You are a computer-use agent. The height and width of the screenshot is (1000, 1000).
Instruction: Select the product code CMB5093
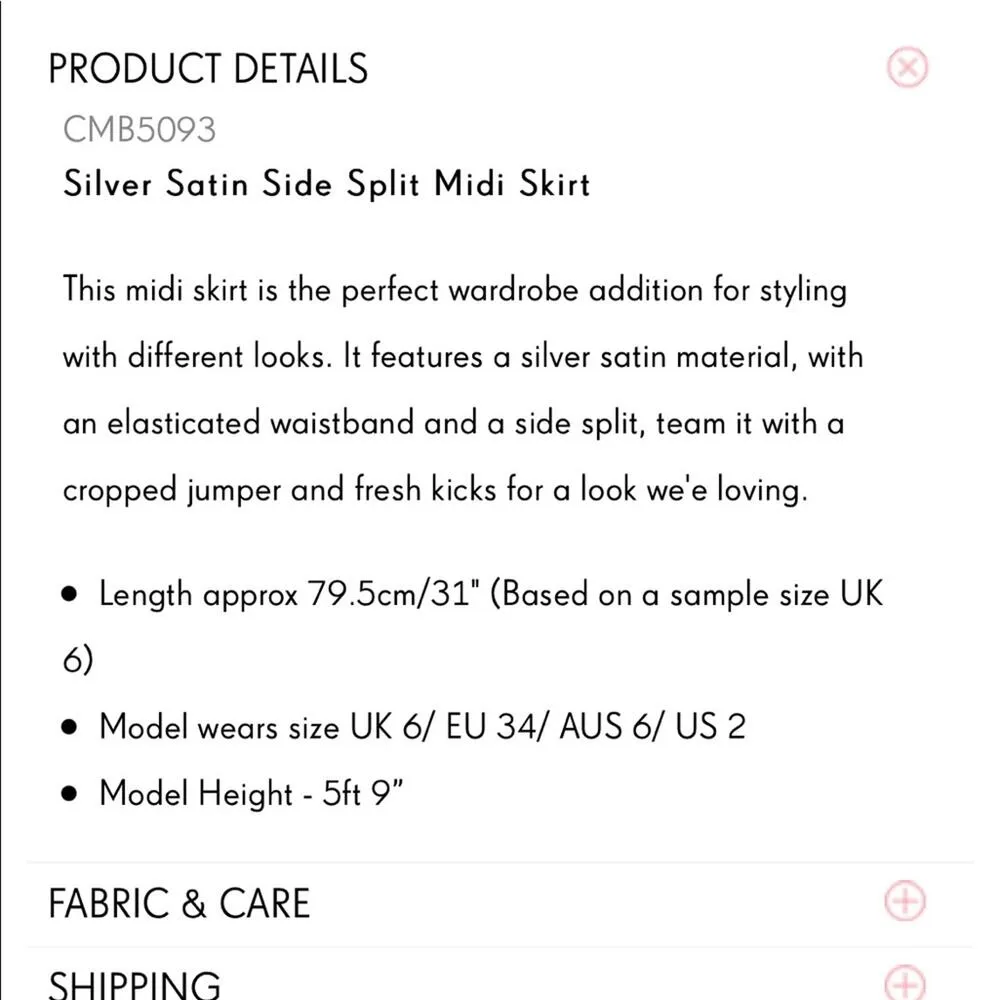click(x=139, y=129)
